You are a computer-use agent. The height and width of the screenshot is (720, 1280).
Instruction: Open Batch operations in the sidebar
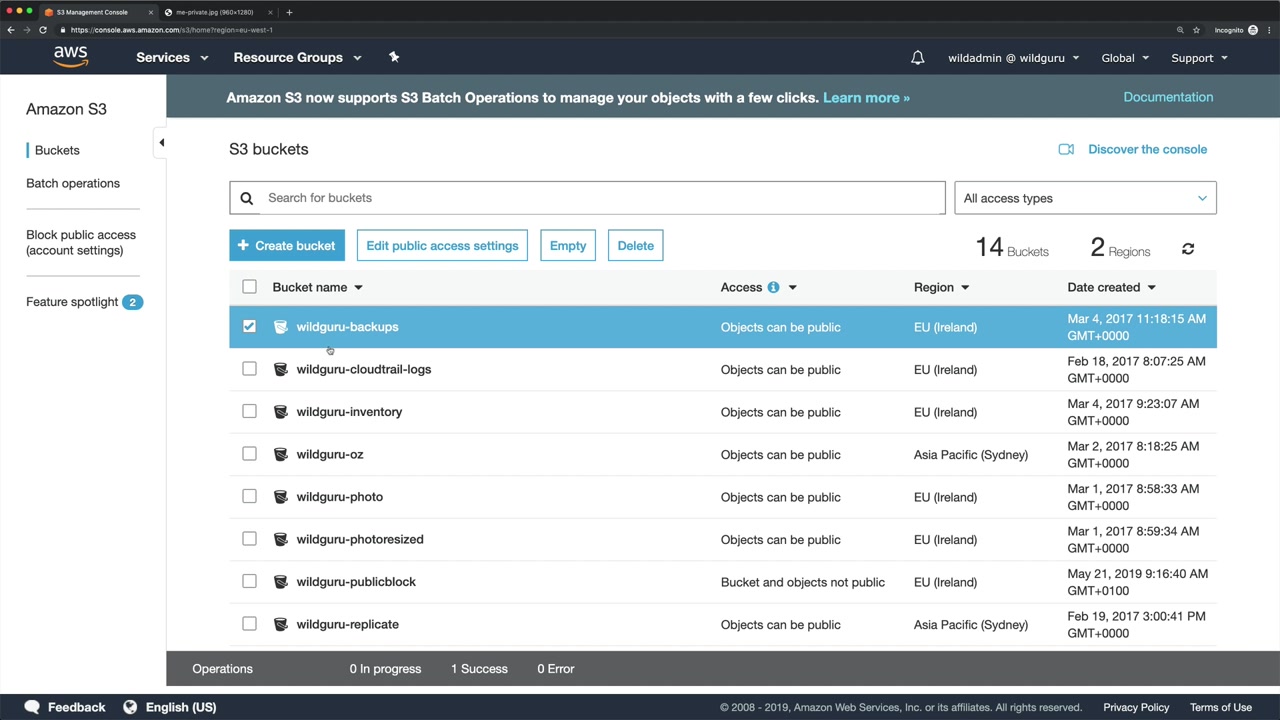(x=73, y=183)
